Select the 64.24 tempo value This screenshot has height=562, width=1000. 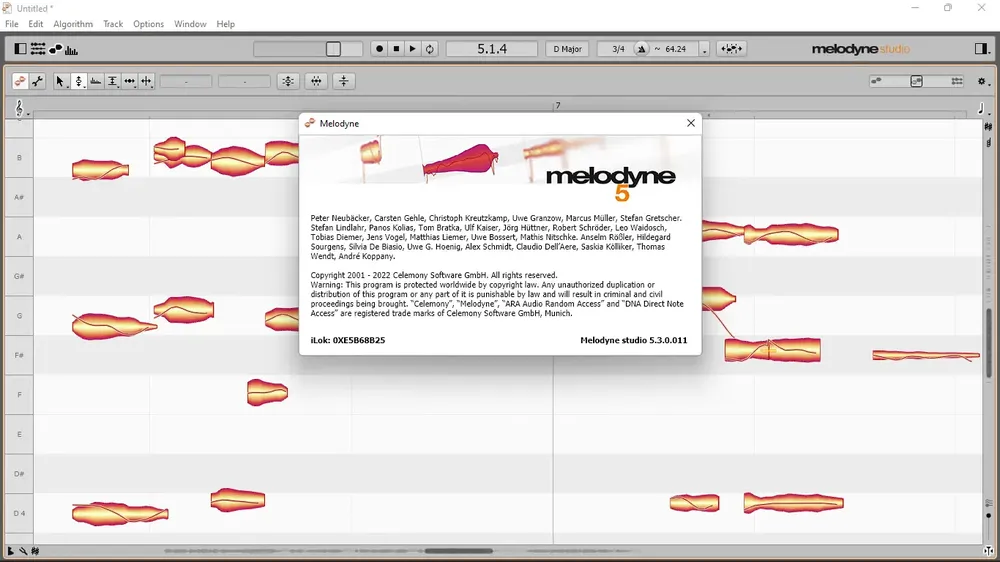coord(675,48)
